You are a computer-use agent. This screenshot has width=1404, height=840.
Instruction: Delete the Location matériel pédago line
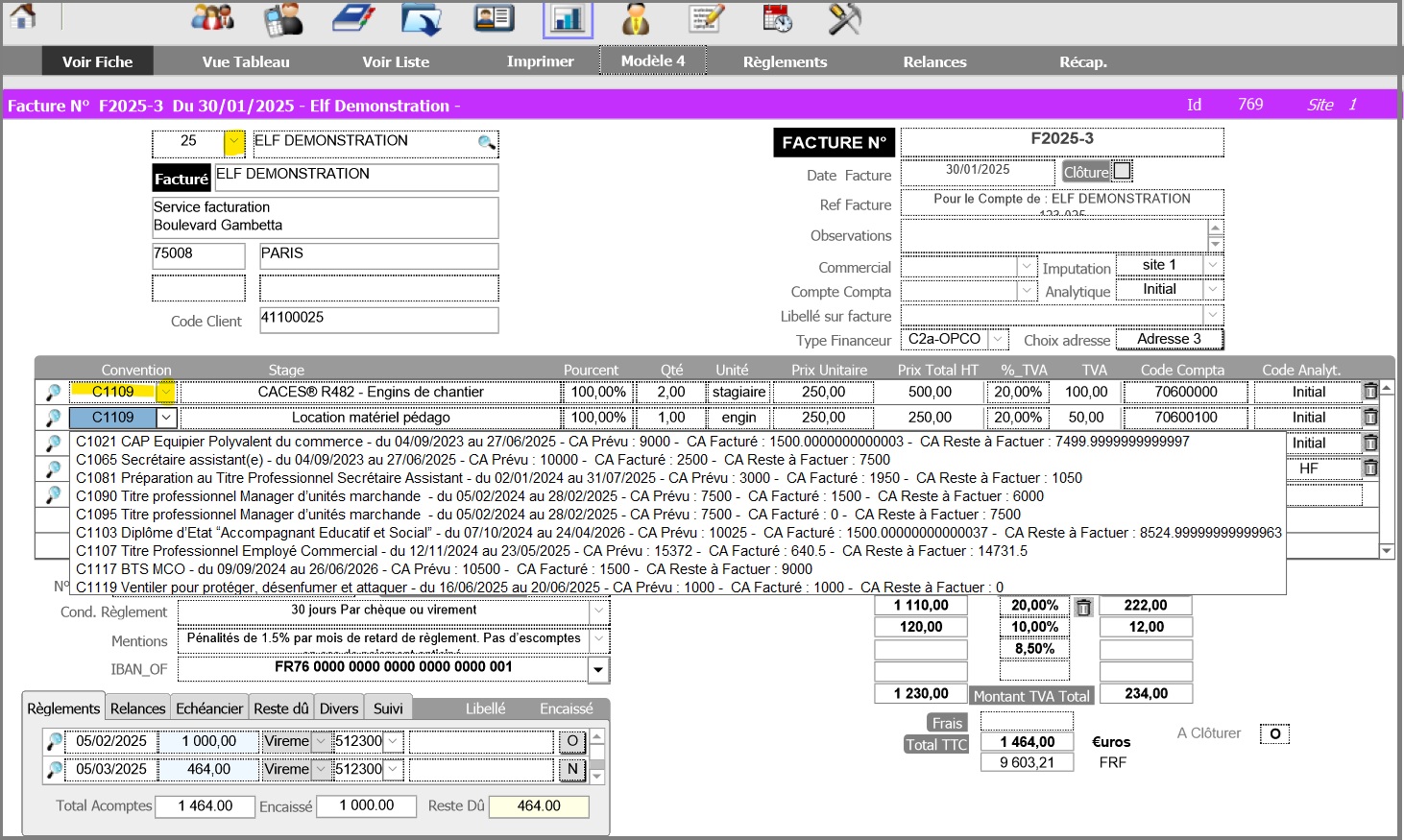tap(1370, 417)
